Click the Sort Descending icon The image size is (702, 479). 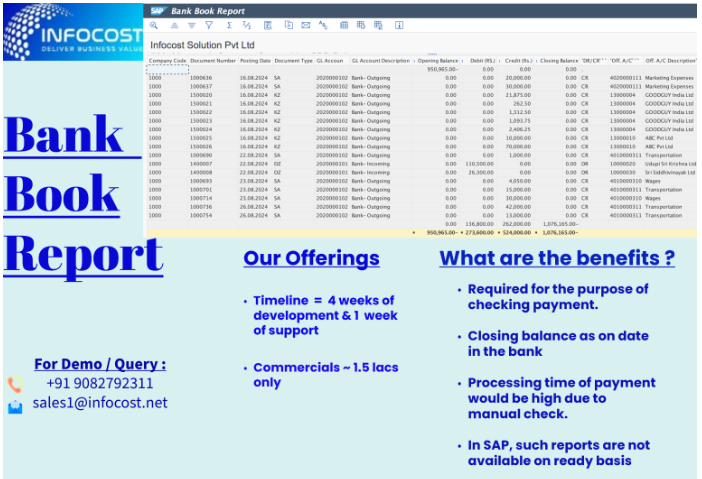(x=192, y=25)
